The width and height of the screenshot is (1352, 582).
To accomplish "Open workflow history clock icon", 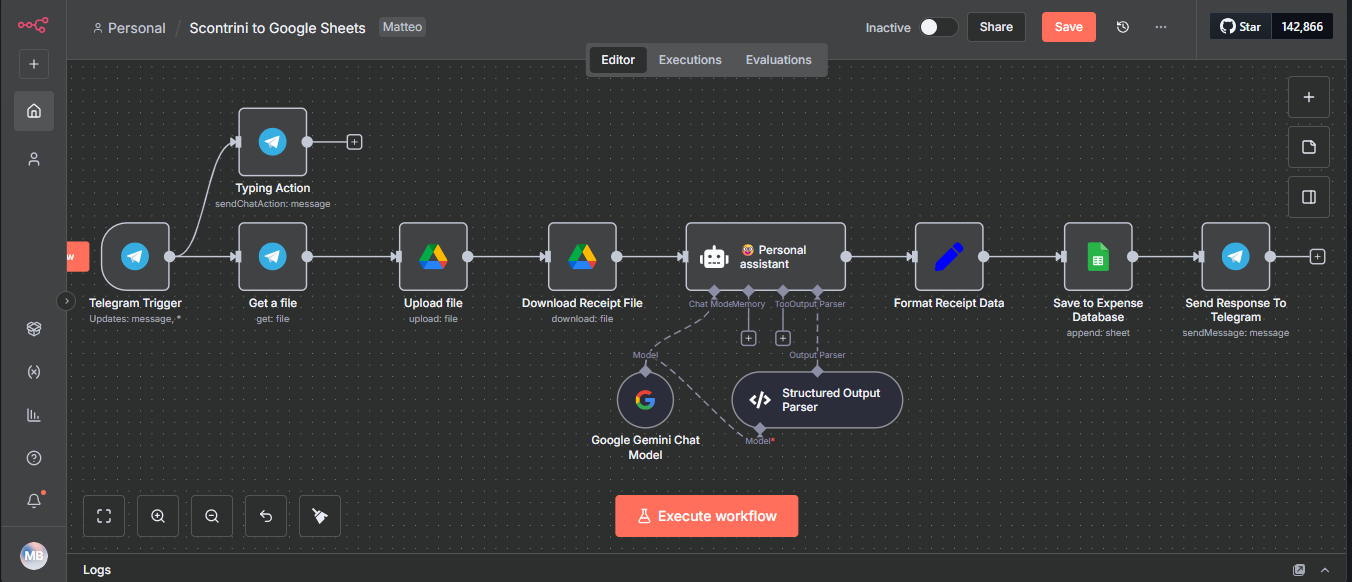I will (1123, 27).
